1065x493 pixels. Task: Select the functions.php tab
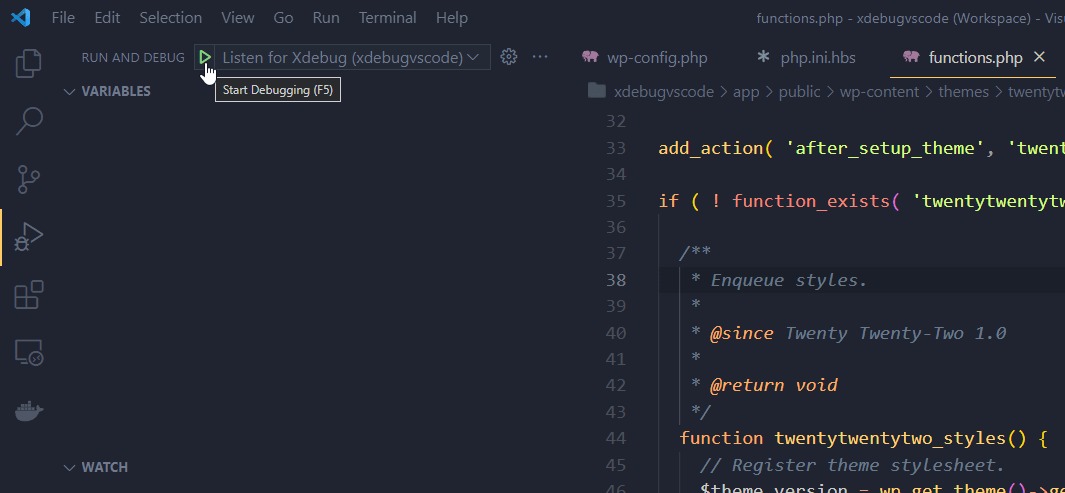(x=975, y=58)
